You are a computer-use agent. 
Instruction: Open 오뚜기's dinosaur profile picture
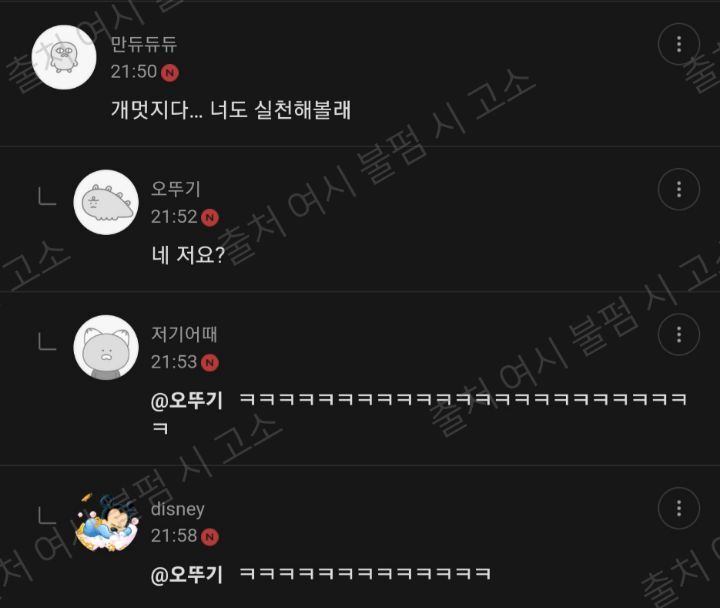[106, 202]
